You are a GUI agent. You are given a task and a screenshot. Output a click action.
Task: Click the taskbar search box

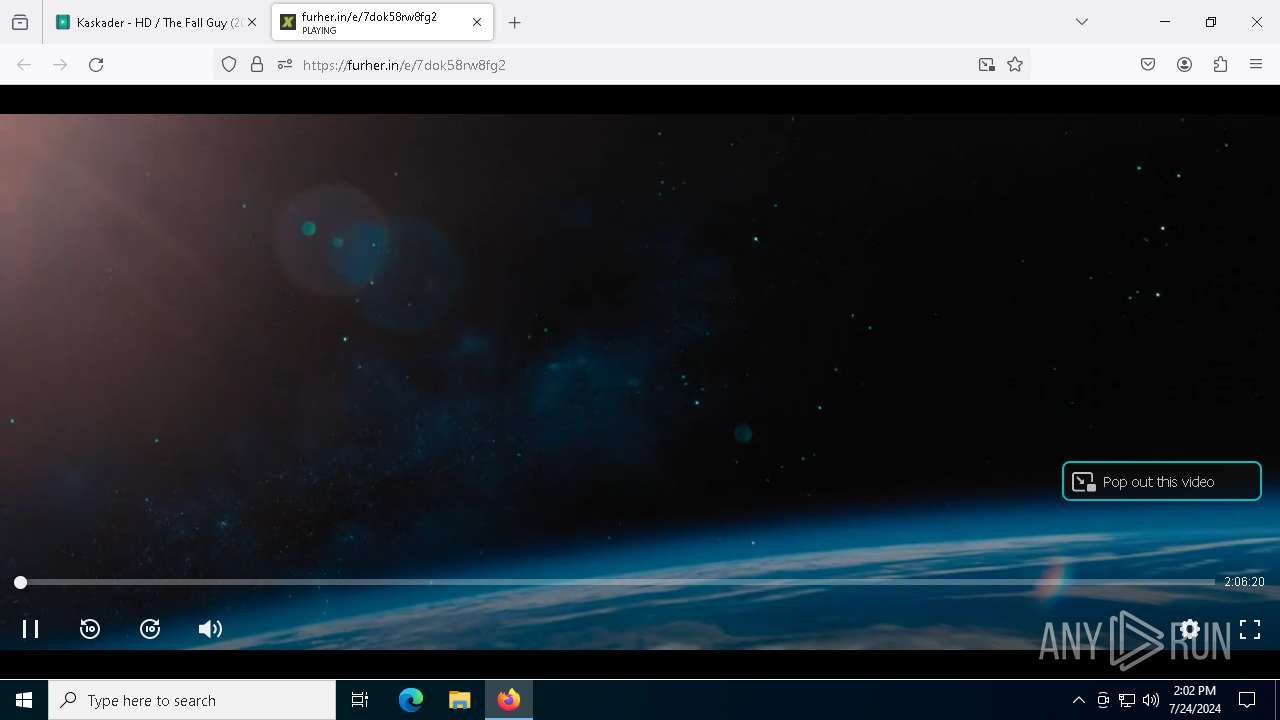[192, 700]
